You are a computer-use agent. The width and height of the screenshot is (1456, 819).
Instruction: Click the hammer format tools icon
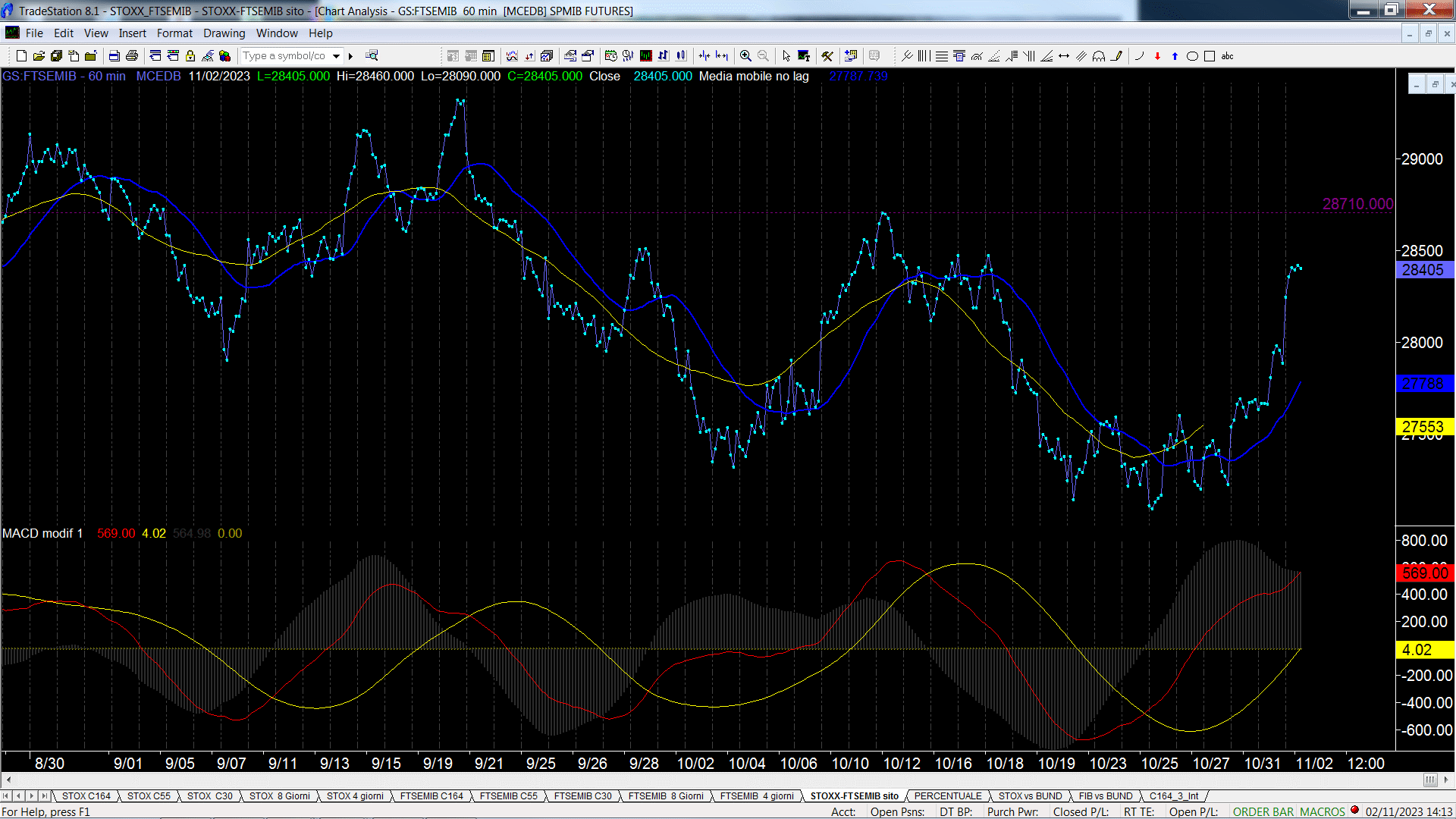point(827,56)
